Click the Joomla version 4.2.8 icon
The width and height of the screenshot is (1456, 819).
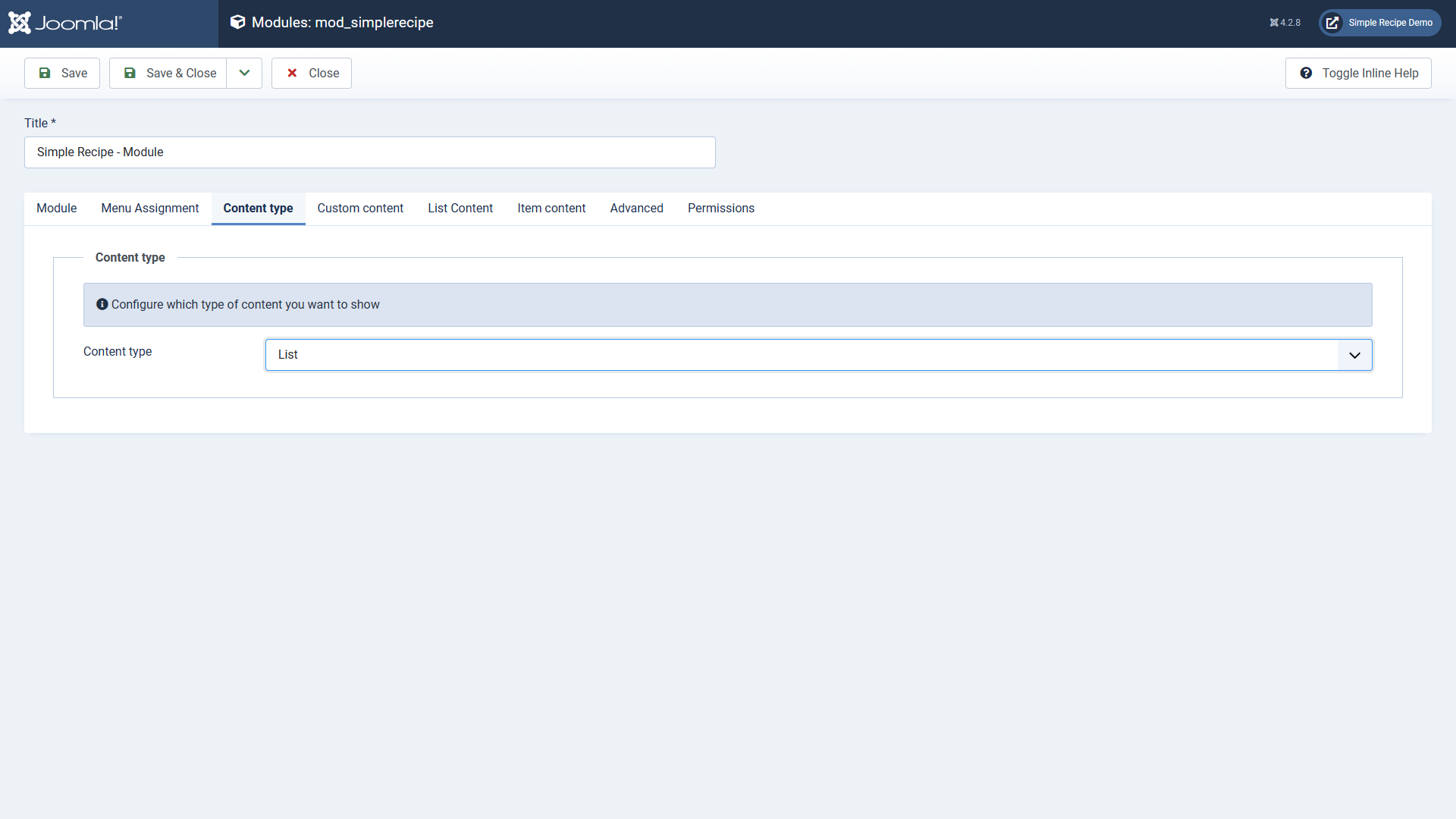1274,23
